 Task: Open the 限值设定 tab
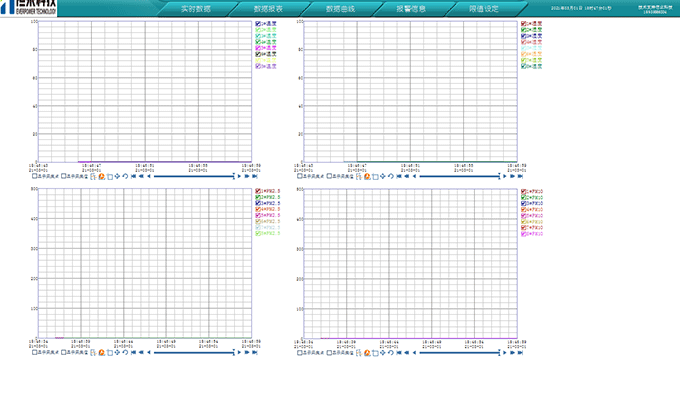pyautogui.click(x=483, y=8)
